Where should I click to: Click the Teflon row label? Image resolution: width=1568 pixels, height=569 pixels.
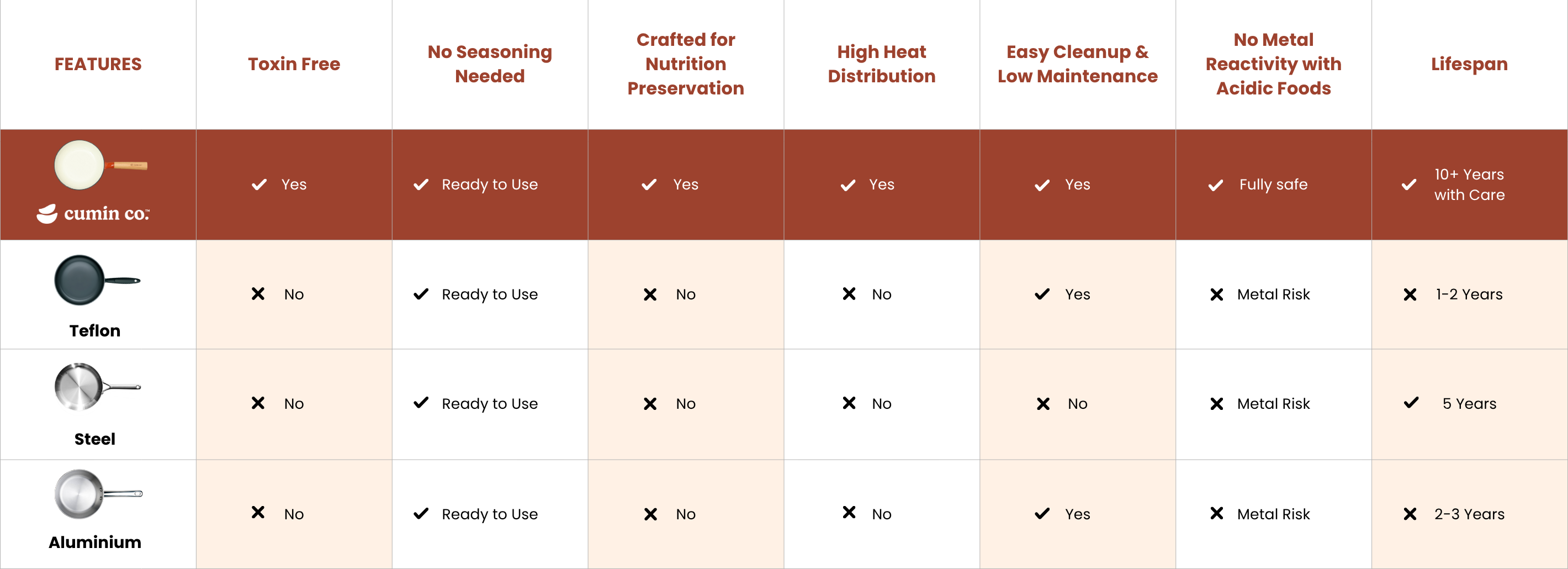click(95, 331)
